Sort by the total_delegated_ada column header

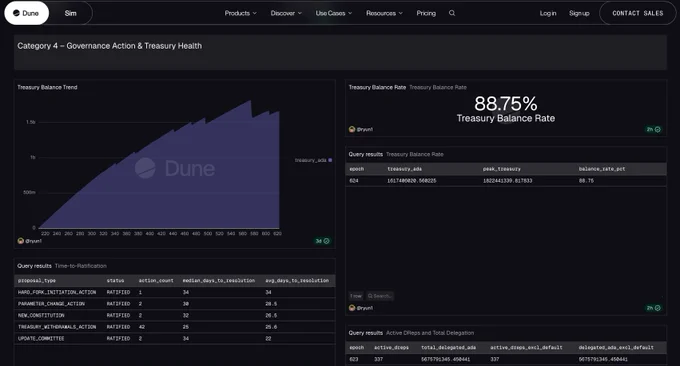(448, 347)
